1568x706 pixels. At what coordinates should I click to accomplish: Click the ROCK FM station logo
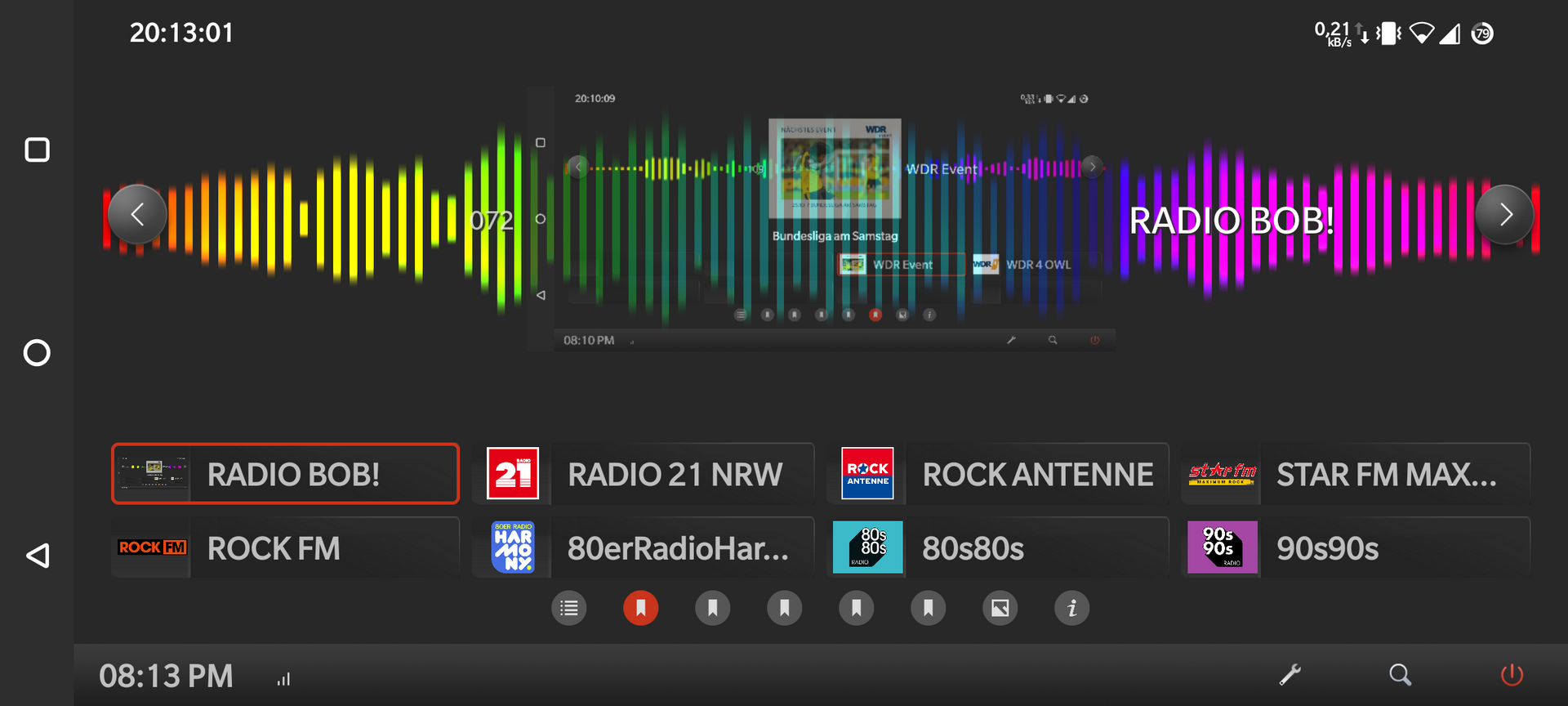152,547
